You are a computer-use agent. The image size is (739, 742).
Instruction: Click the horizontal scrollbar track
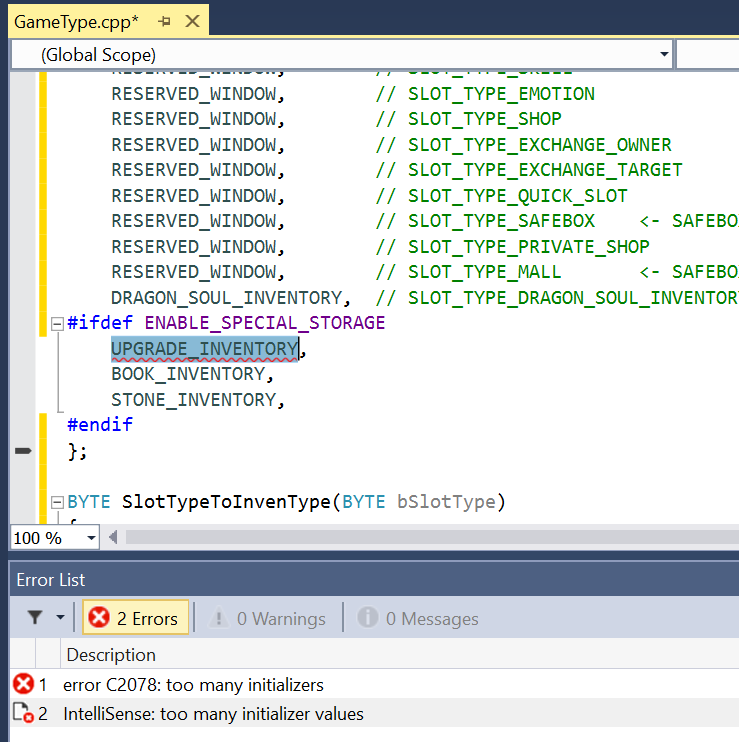(x=432, y=538)
